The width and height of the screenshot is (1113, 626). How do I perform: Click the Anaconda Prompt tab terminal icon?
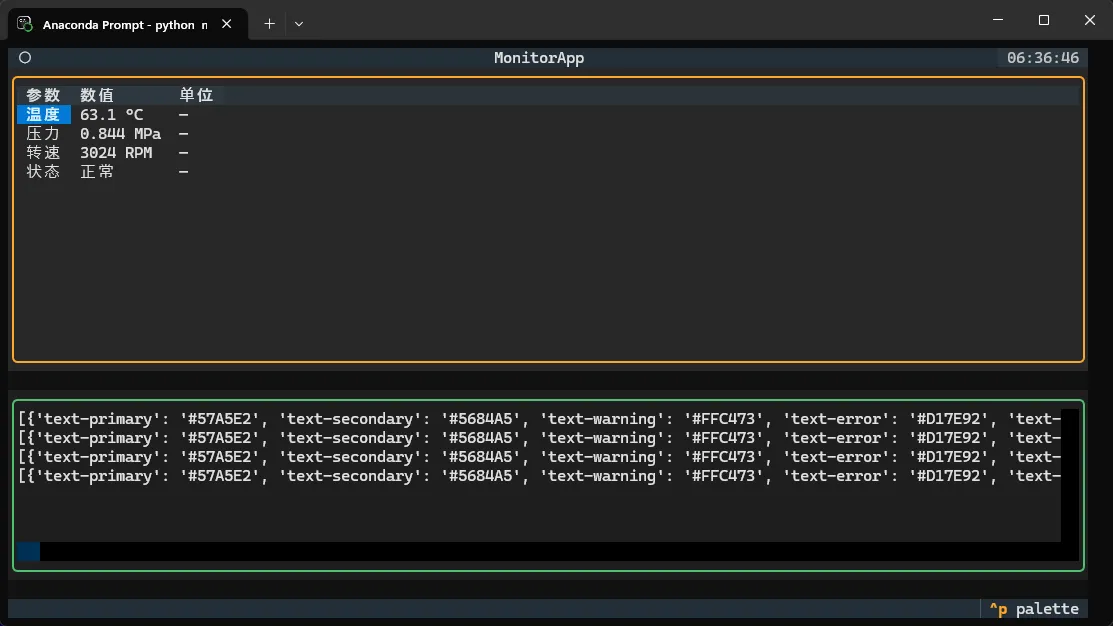[x=26, y=23]
